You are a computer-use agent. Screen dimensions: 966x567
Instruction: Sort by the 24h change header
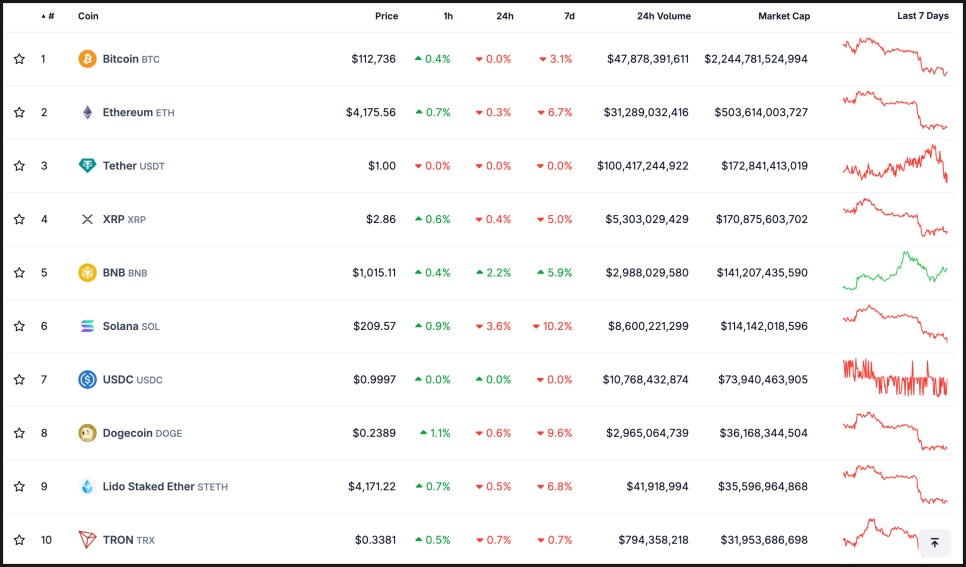pyautogui.click(x=505, y=17)
